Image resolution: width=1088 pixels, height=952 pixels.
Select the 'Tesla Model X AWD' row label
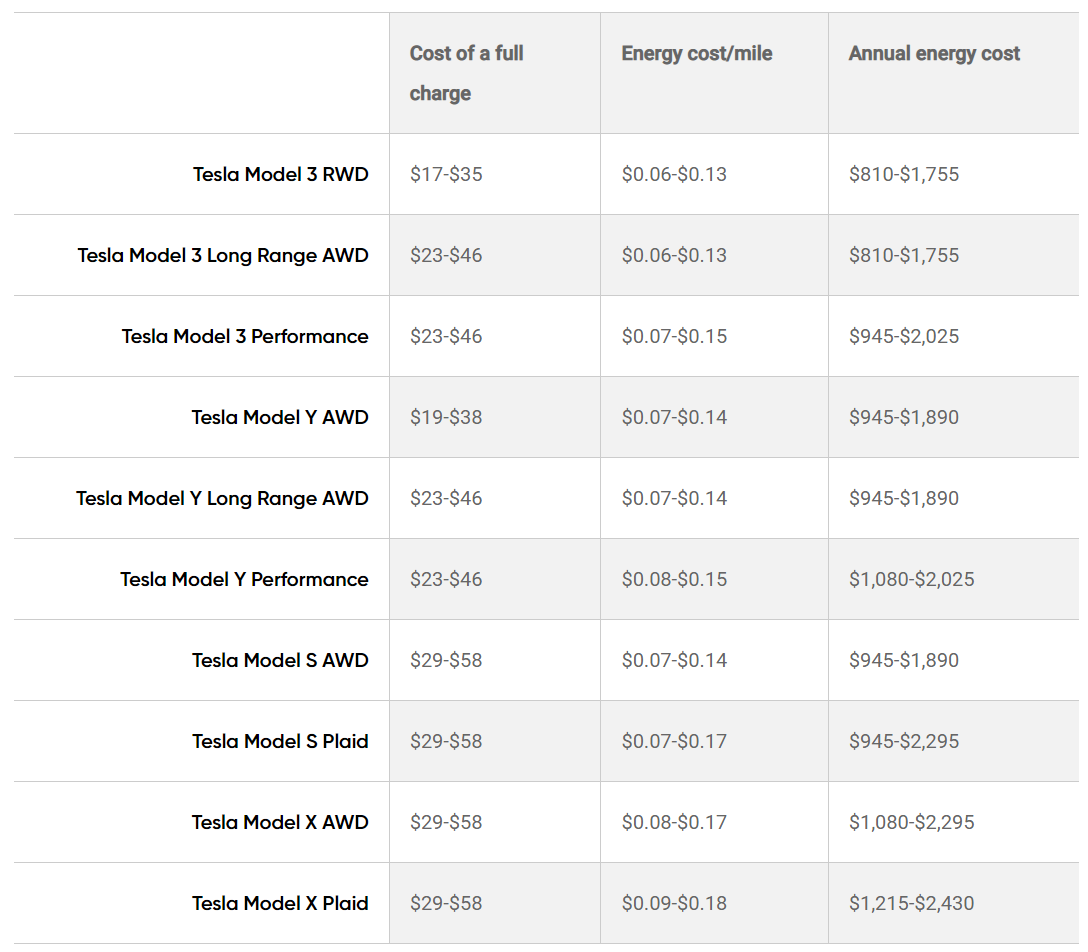tap(280, 822)
